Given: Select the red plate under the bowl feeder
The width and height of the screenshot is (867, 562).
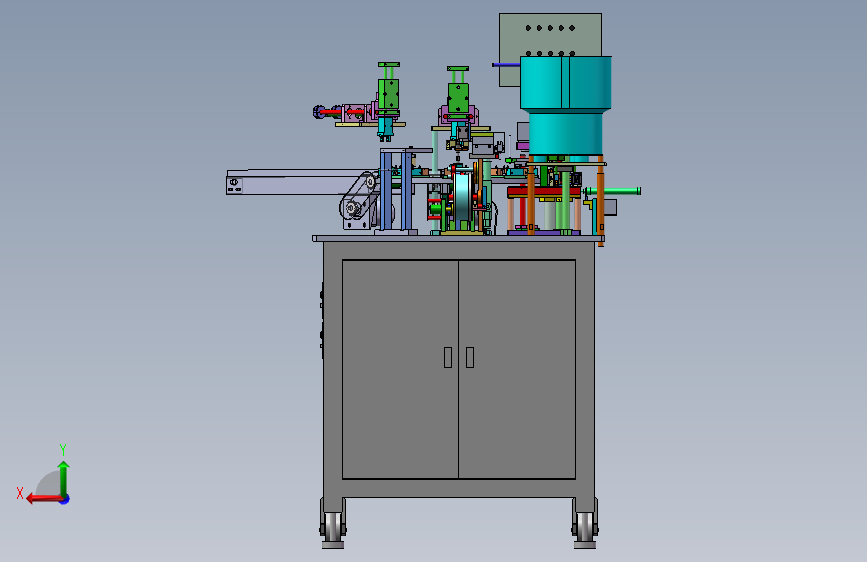Looking at the screenshot, I should point(544,192).
